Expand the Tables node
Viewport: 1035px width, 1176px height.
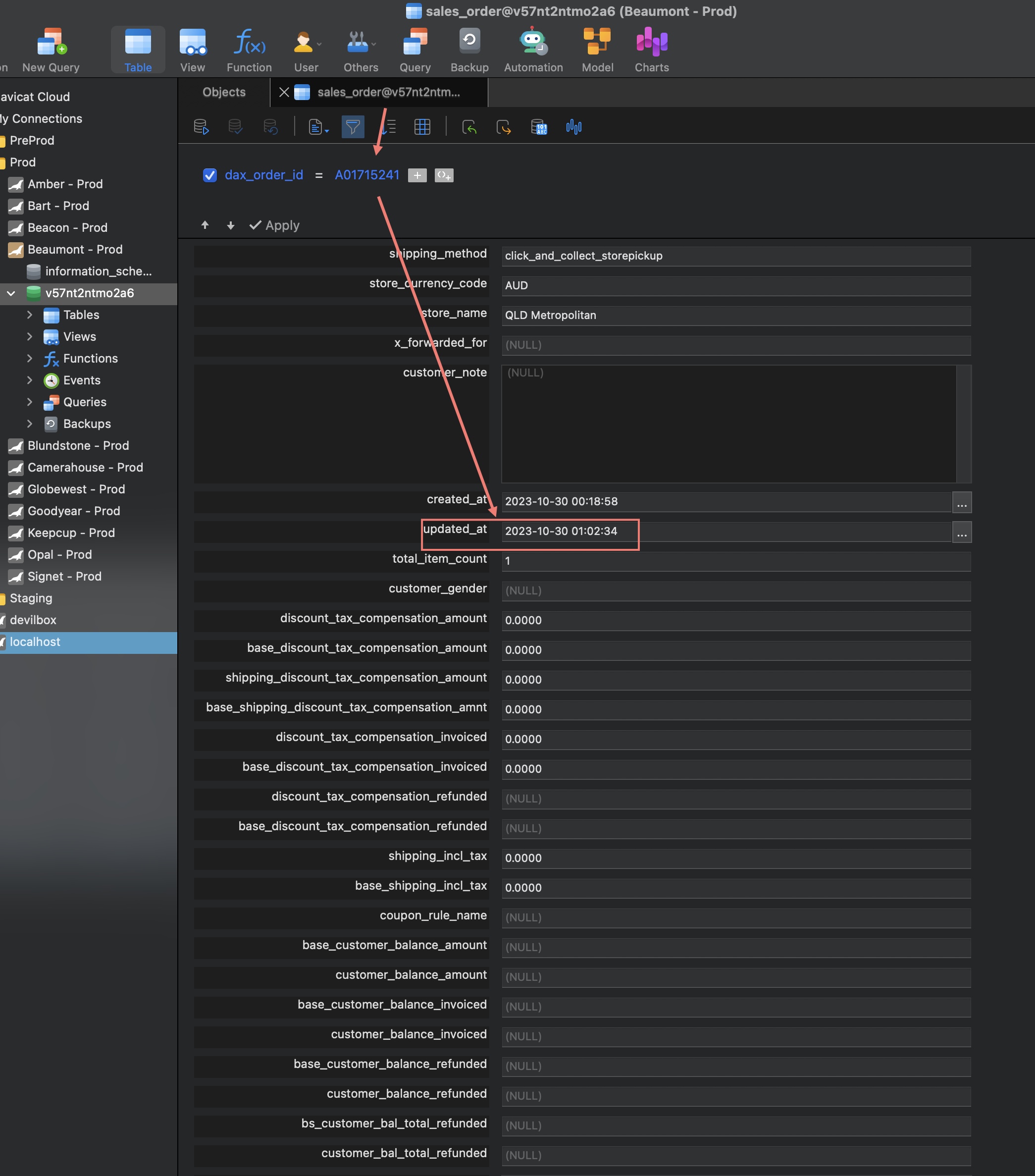point(31,315)
